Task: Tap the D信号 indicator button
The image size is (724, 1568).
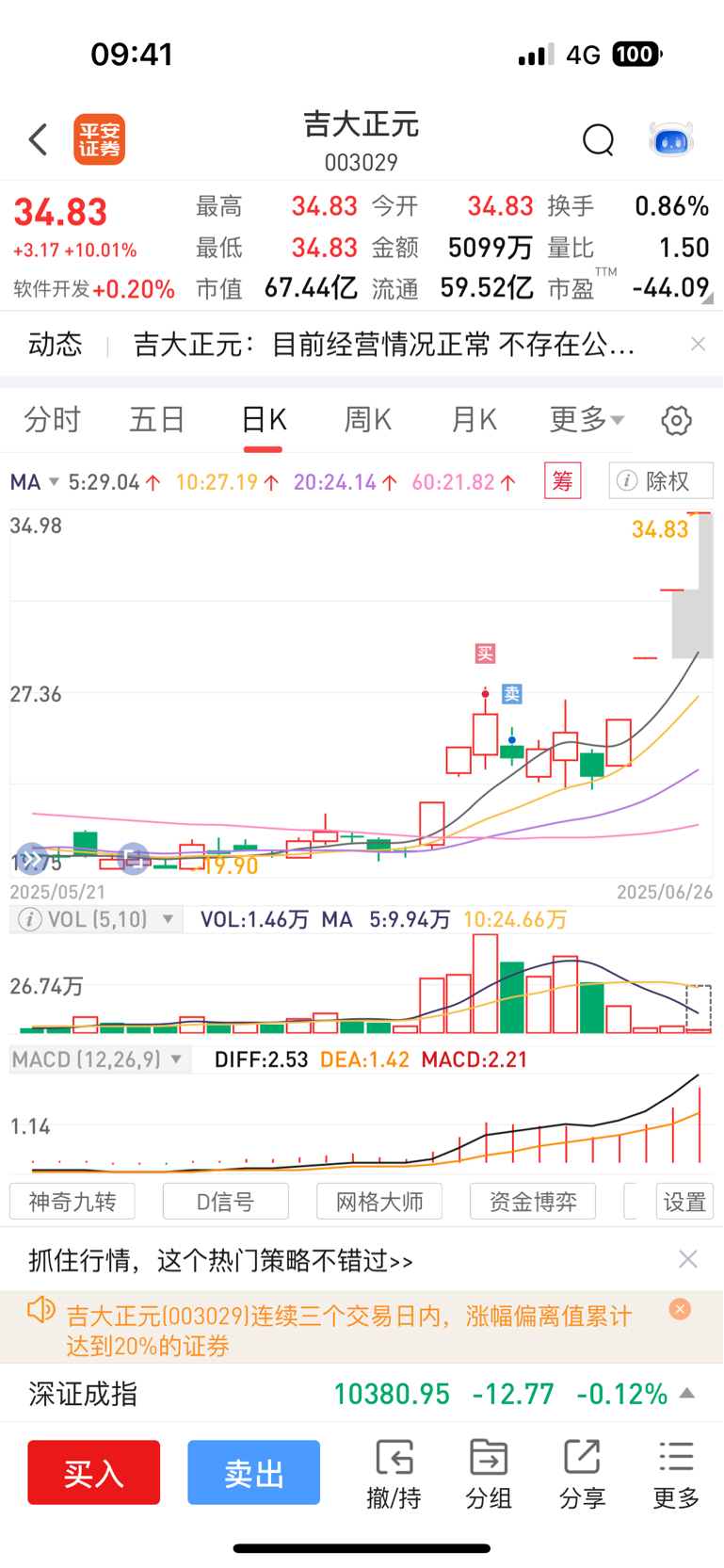Action: tap(226, 1202)
